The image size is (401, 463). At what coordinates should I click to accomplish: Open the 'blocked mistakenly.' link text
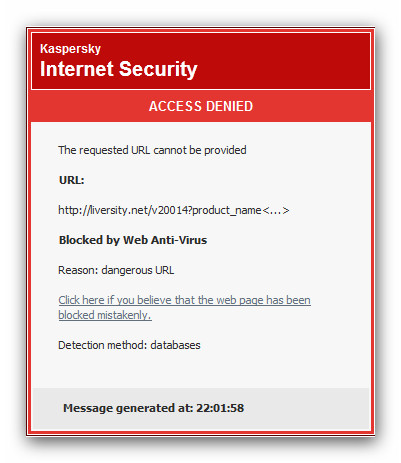105,315
